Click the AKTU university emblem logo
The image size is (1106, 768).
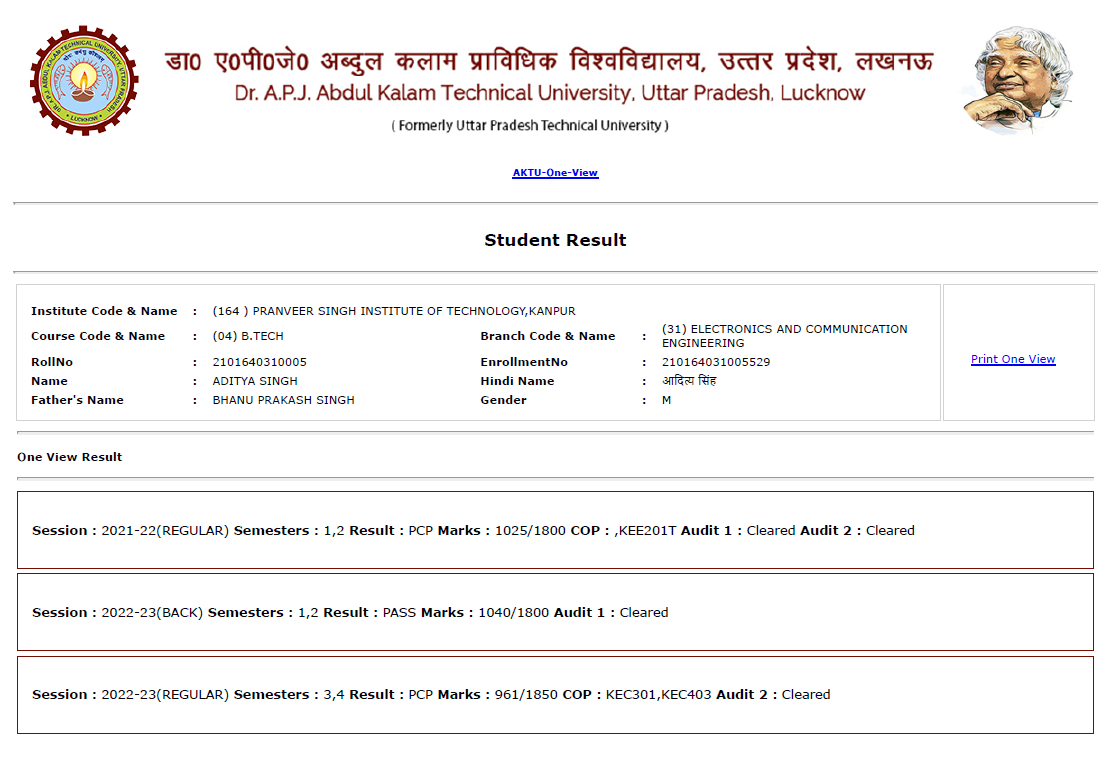(x=84, y=80)
